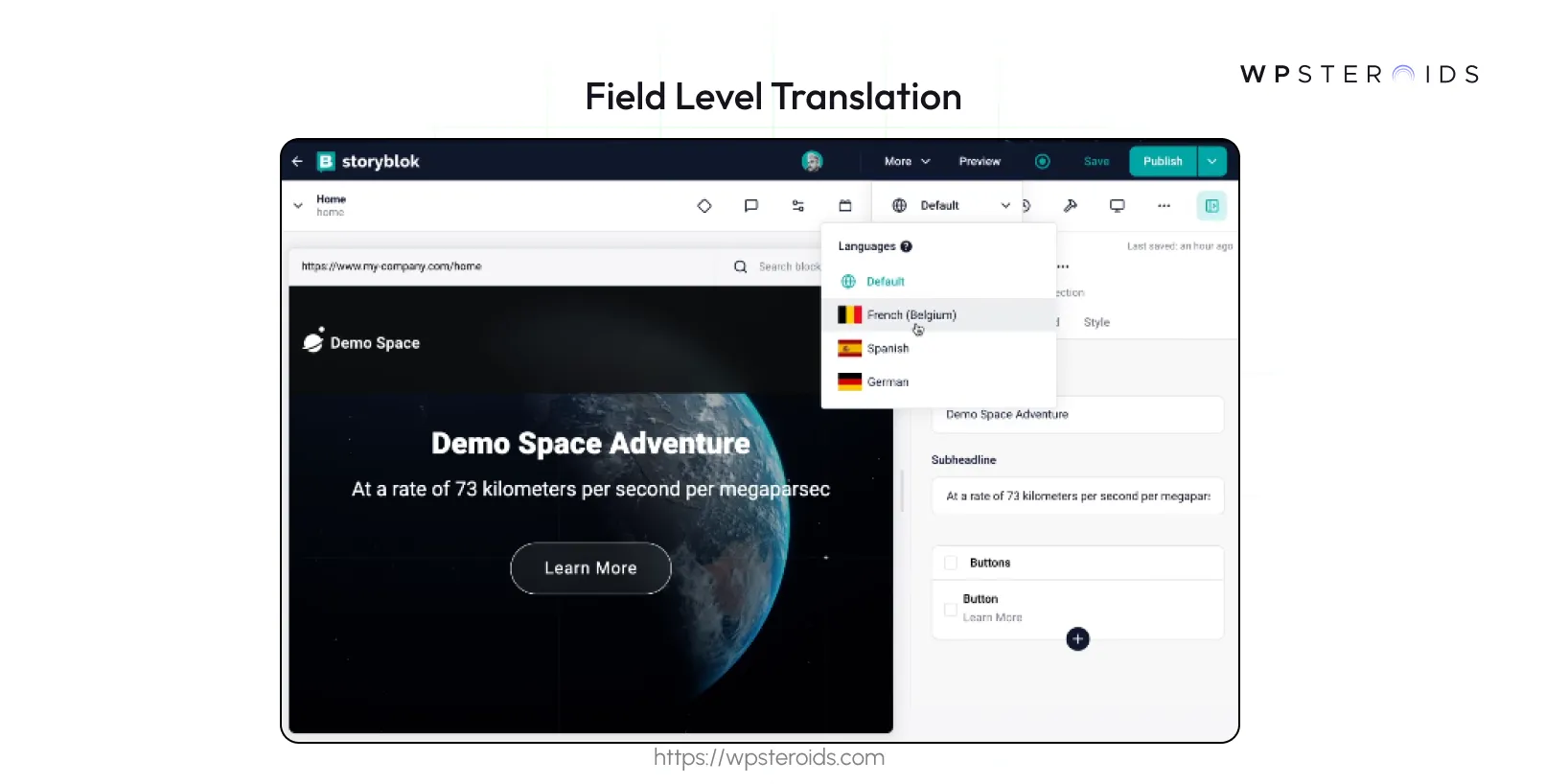The width and height of the screenshot is (1545, 784).
Task: Click the Last saved status text
Action: pos(1180,246)
